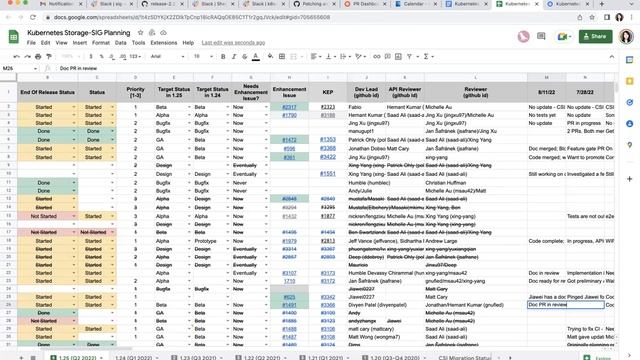Open the Maps side panel icon
This screenshot has height=360, width=640.
[629, 145]
